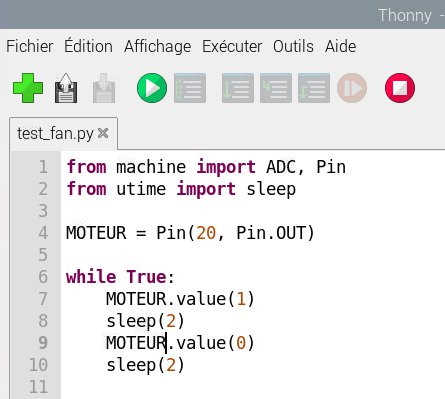
Task: Click line number 6 in the gutter
Action: click(x=43, y=277)
